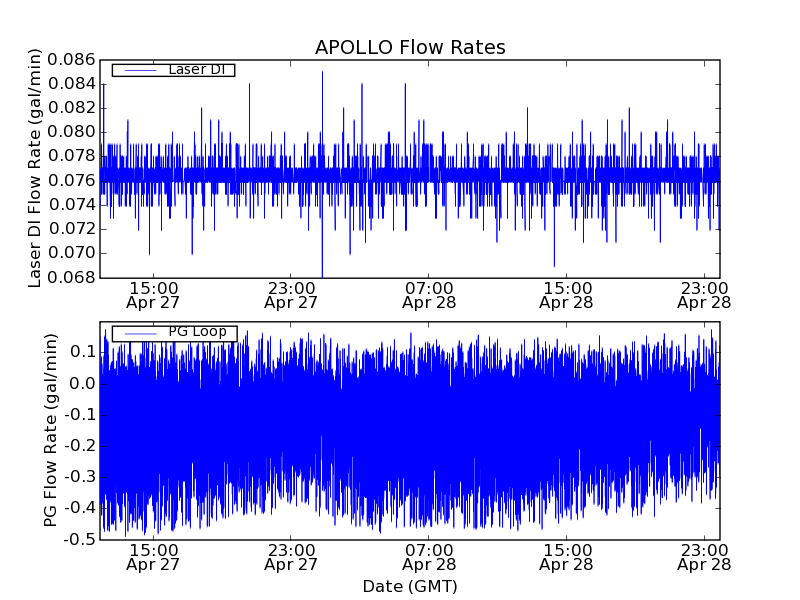Select the 0.082 y-axis tick label
This screenshot has width=800, height=600.
(71, 108)
